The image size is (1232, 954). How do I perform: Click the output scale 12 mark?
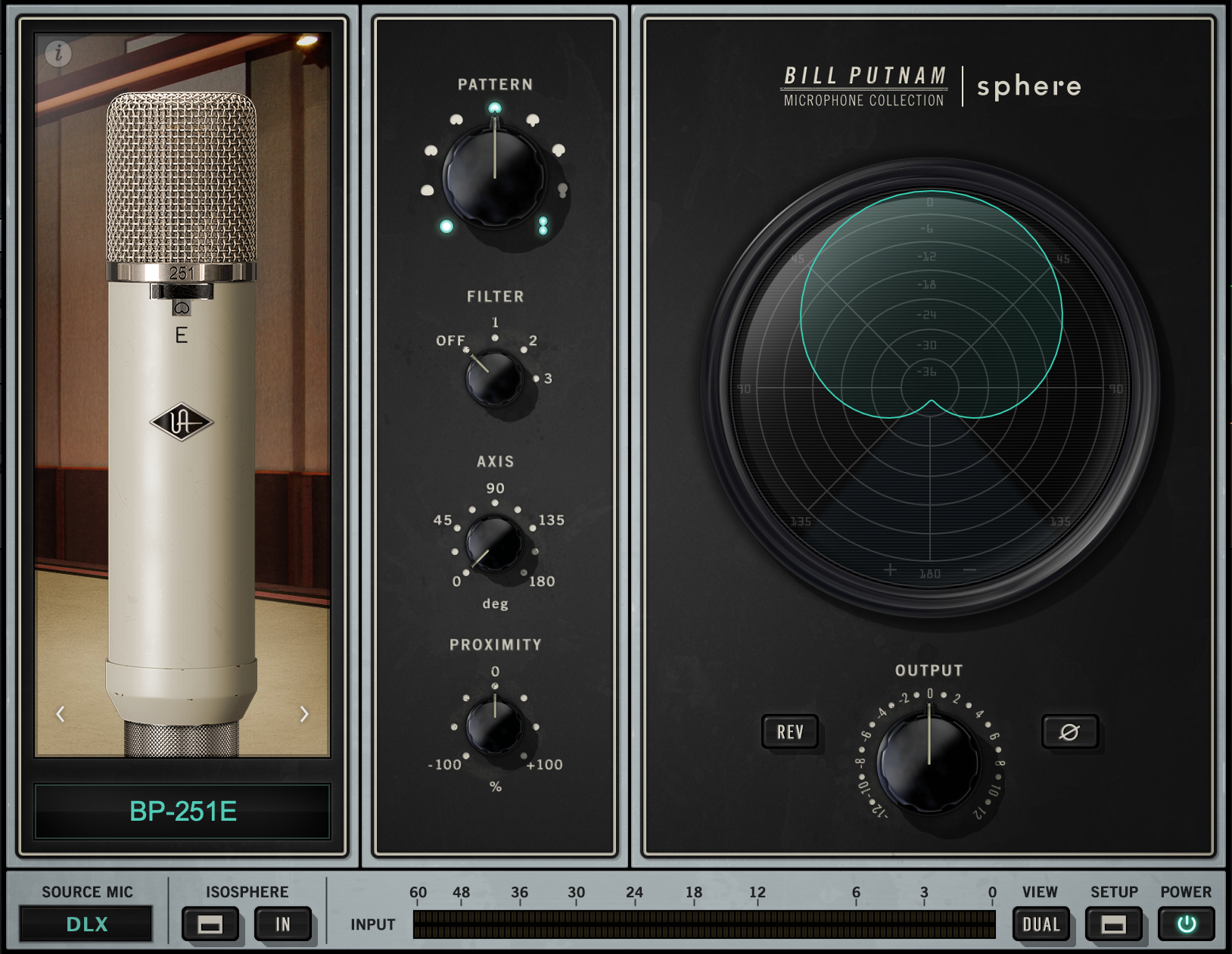[978, 813]
